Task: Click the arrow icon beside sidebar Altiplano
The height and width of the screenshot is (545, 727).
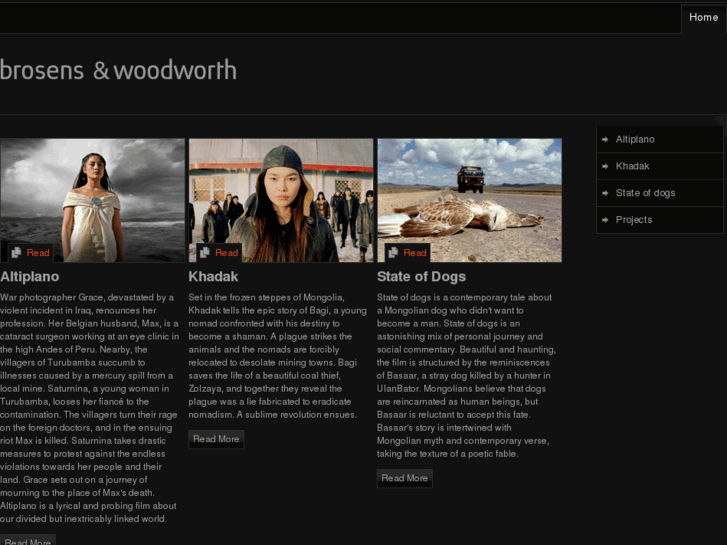Action: point(605,139)
